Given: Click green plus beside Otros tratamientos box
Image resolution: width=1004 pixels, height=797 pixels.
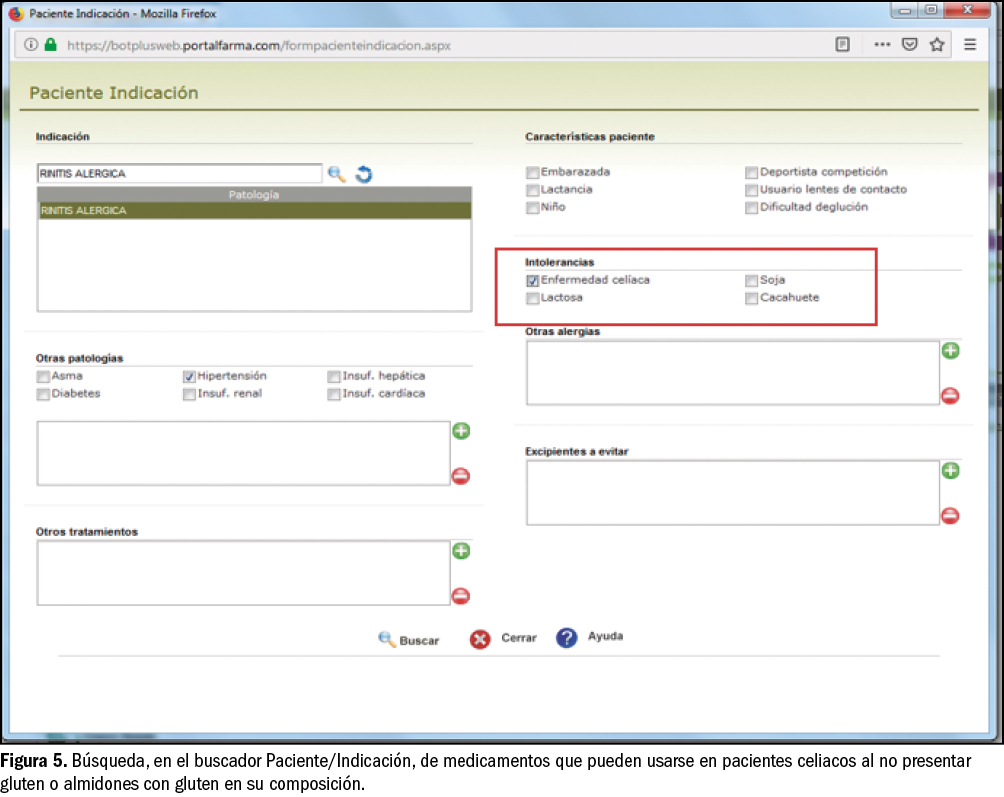Looking at the screenshot, I should pos(461,551).
